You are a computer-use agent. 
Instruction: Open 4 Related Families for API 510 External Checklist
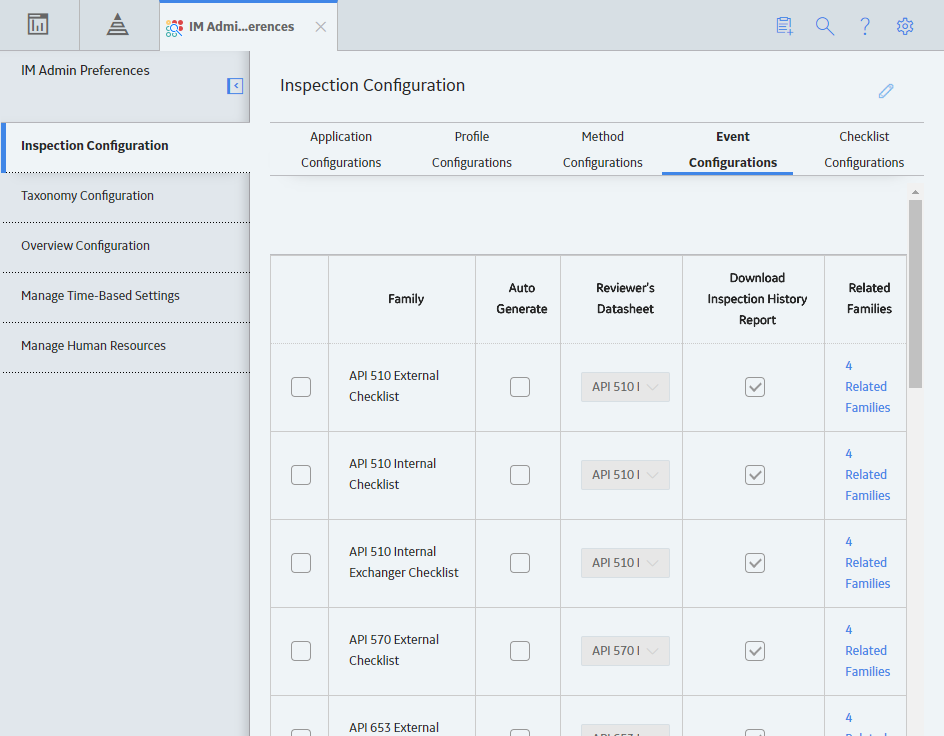tap(868, 386)
